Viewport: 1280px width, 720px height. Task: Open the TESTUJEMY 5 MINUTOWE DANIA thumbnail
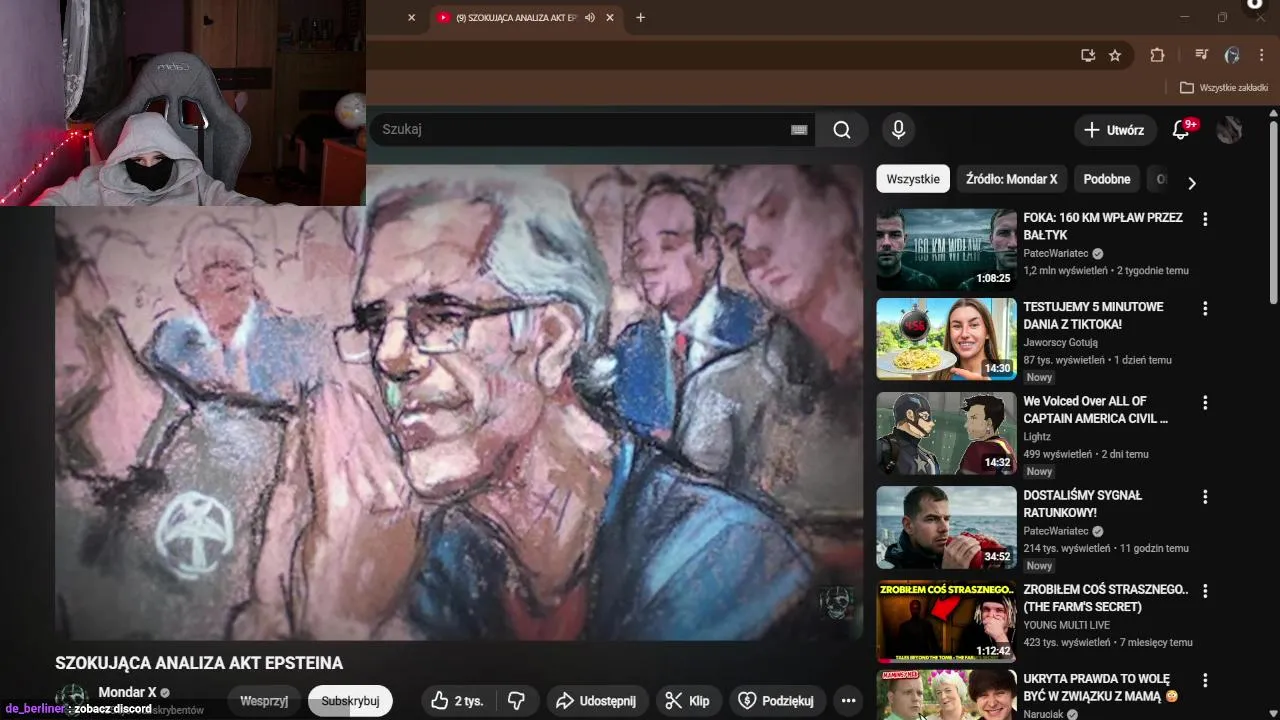946,339
